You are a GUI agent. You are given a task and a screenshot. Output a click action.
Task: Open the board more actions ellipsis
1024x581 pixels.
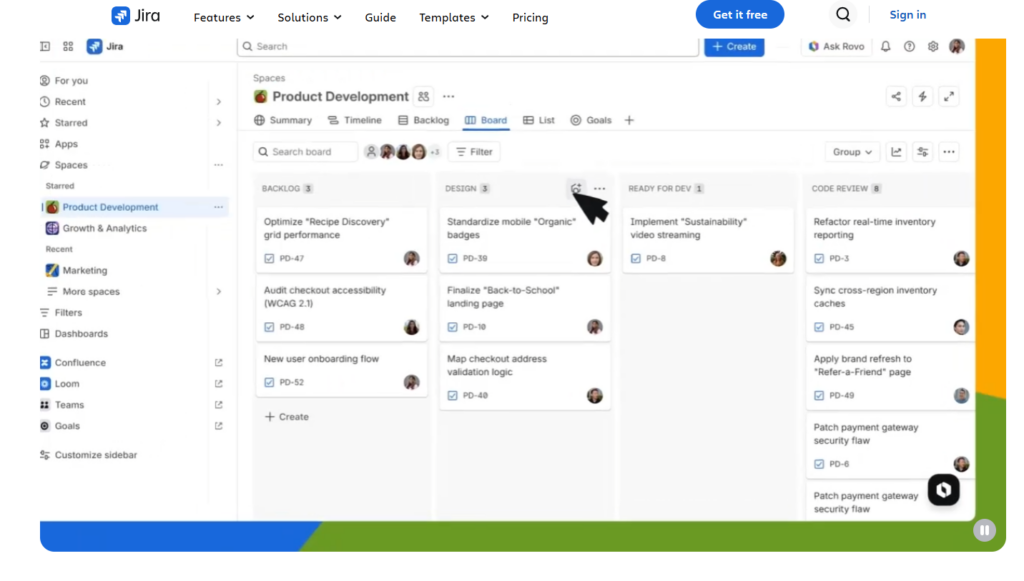click(x=949, y=152)
